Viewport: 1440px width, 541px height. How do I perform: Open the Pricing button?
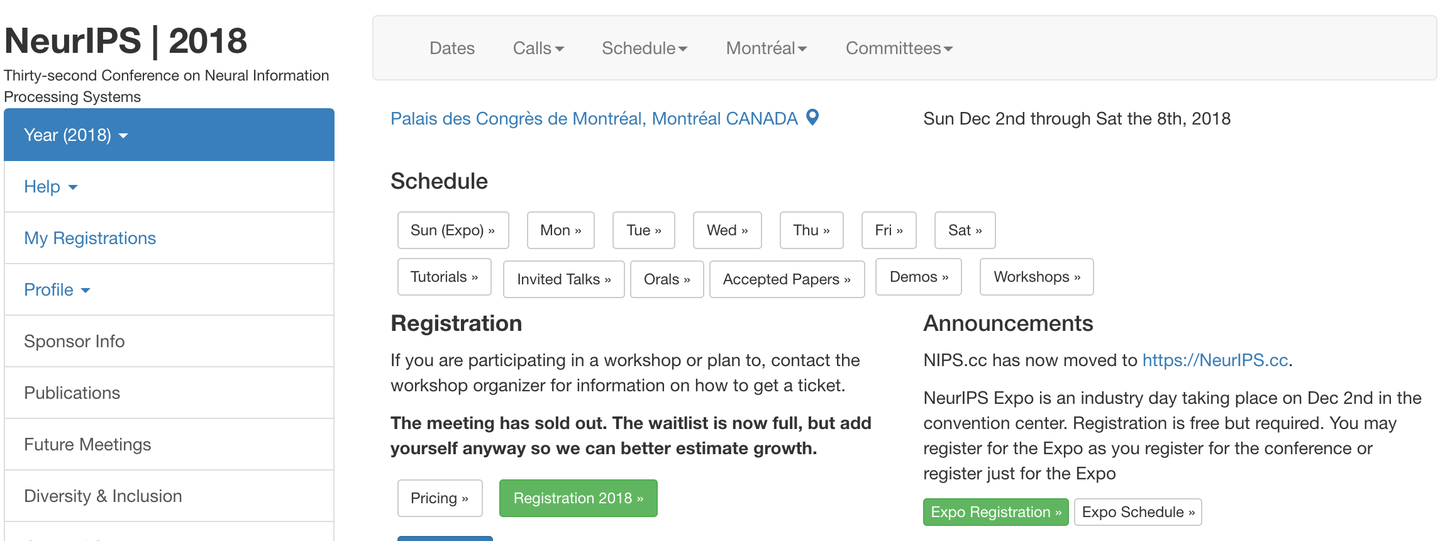[439, 498]
